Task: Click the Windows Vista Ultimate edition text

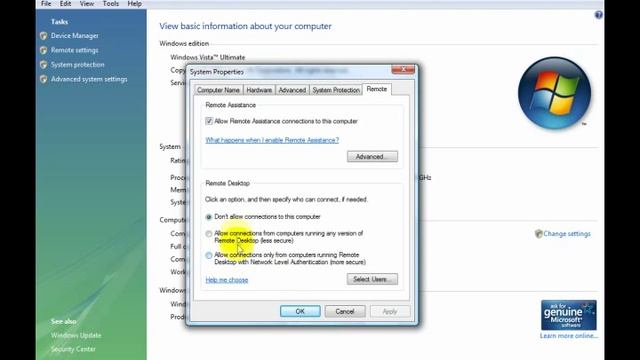Action: (208, 58)
